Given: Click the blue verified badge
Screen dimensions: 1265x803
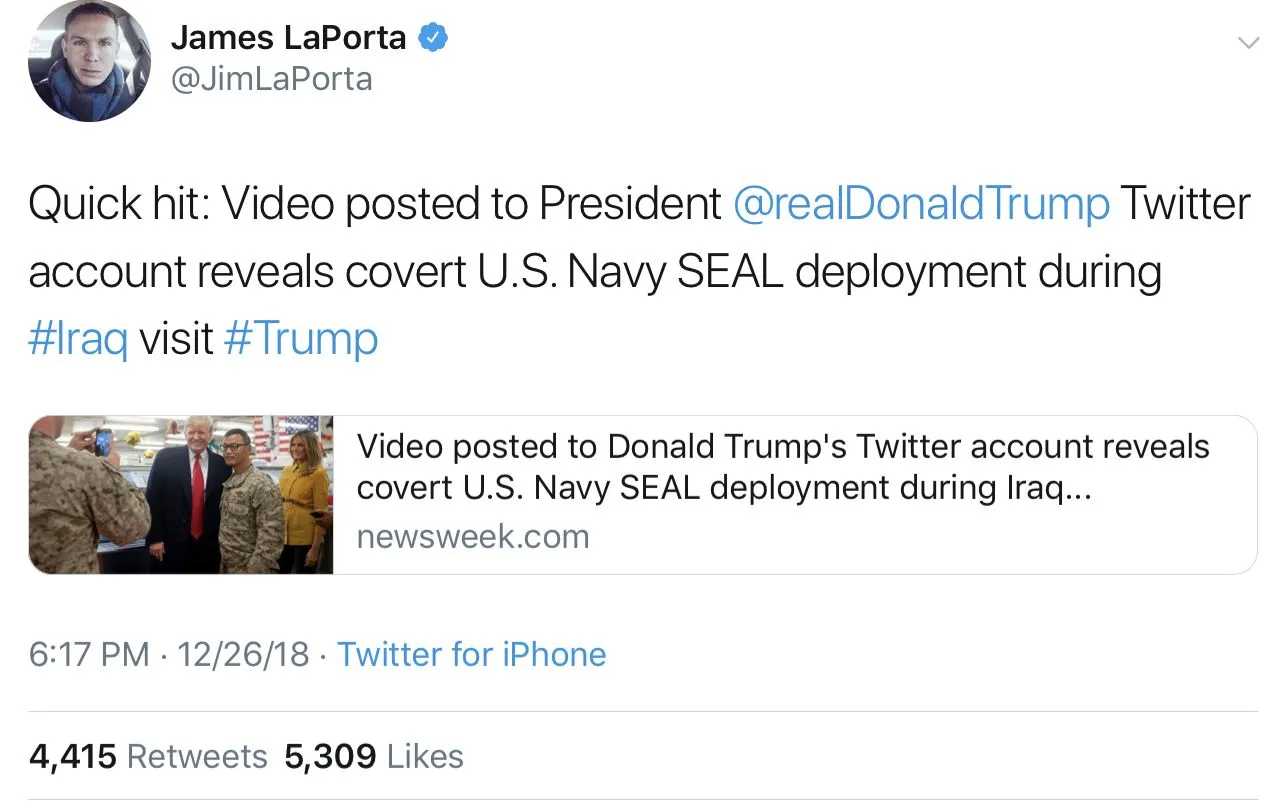Looking at the screenshot, I should [432, 38].
